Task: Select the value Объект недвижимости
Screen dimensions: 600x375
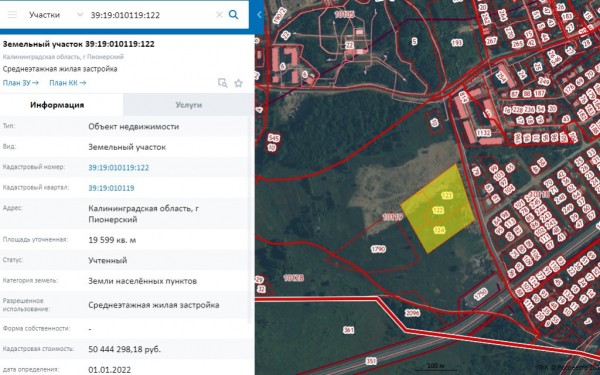Action: click(x=134, y=127)
